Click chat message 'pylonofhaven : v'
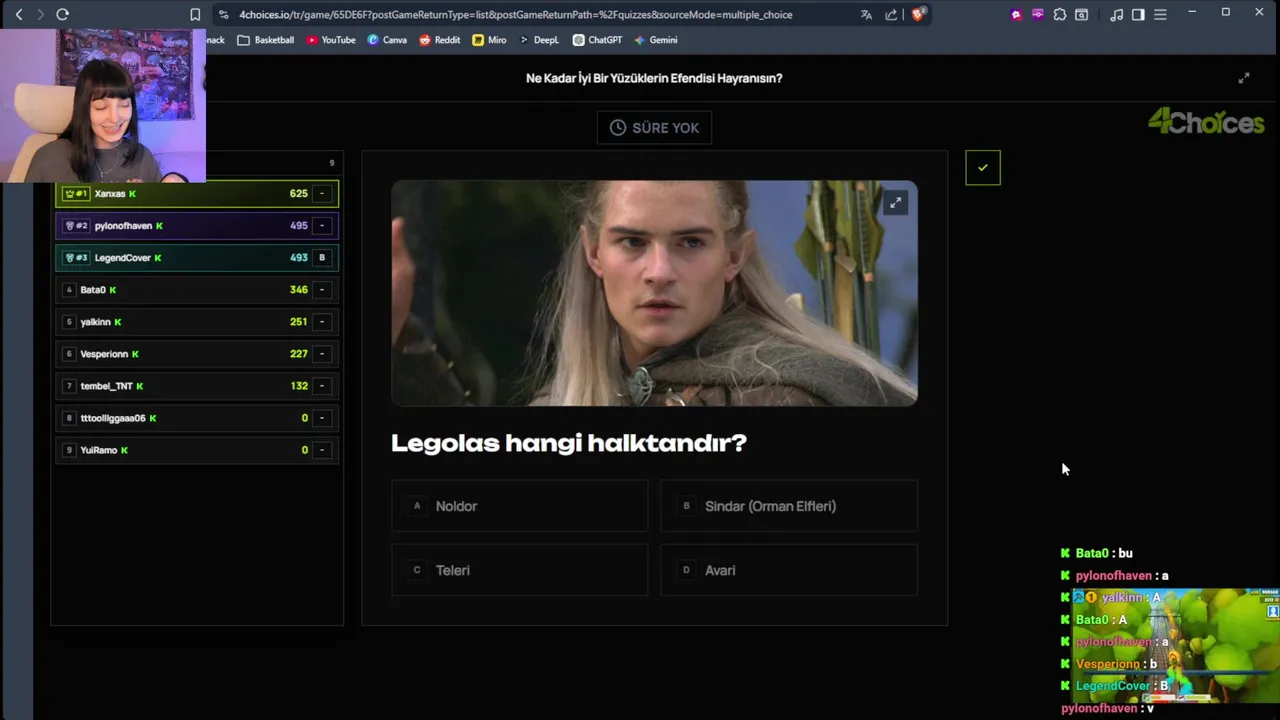Screen dimensions: 1280x720 1107,708
